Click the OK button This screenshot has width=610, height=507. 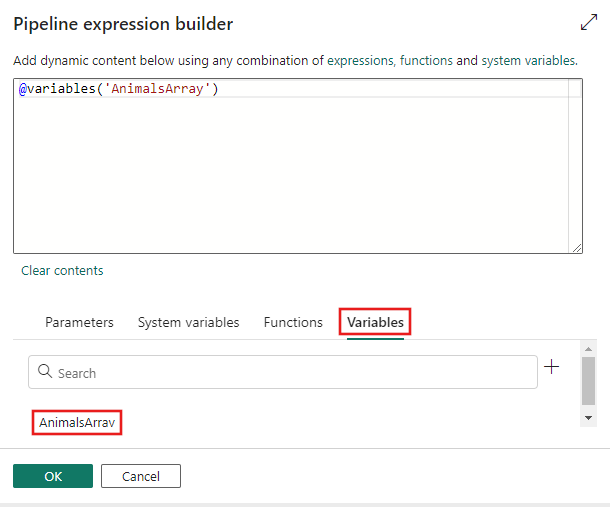pyautogui.click(x=53, y=476)
